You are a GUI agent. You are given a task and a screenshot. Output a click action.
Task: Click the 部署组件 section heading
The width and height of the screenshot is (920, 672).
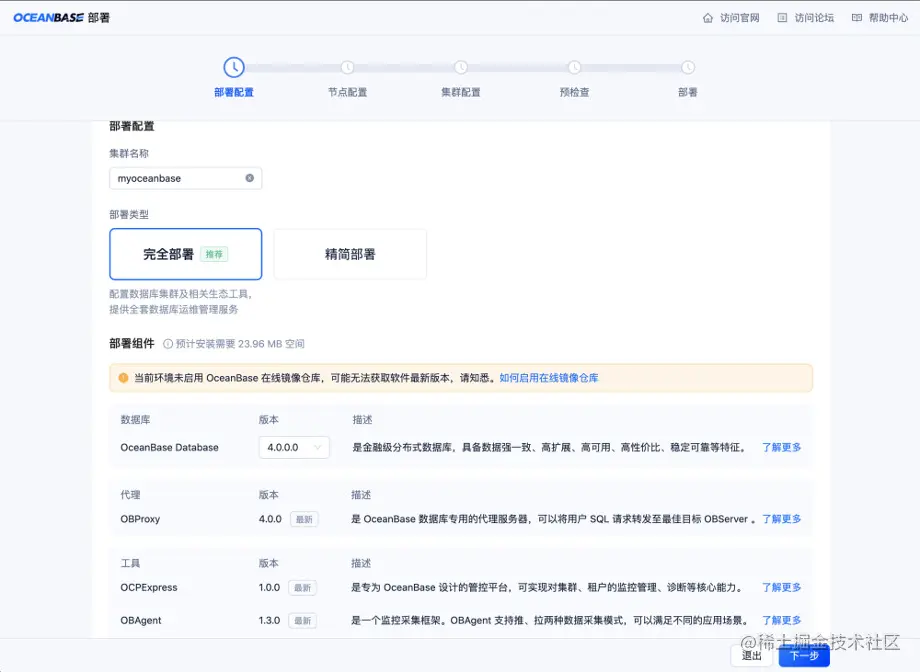pyautogui.click(x=132, y=343)
